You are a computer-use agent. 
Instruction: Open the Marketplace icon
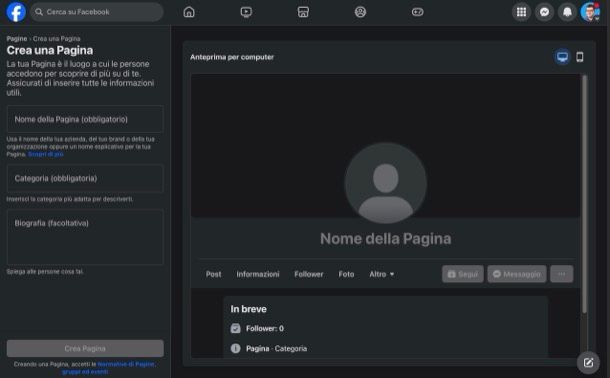303,12
